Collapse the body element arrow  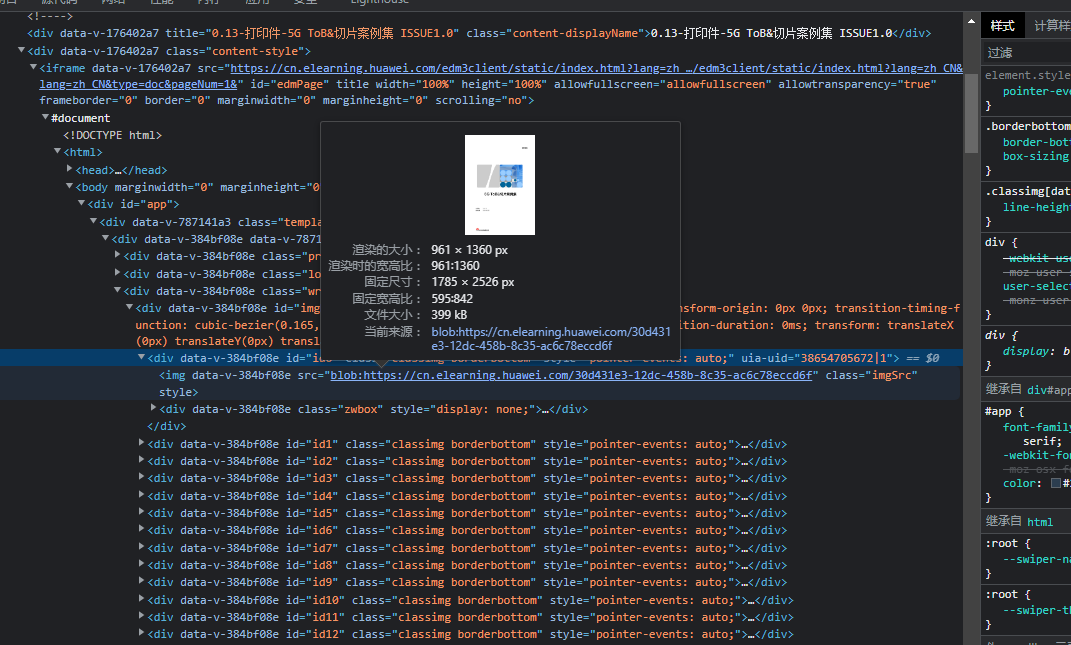(x=69, y=187)
